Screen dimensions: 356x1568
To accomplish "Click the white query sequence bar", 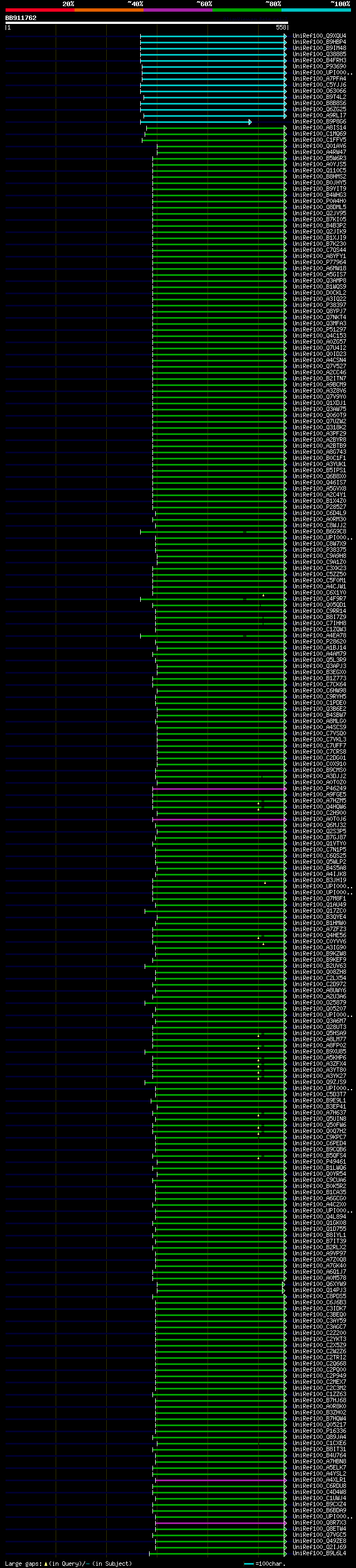I will [146, 22].
